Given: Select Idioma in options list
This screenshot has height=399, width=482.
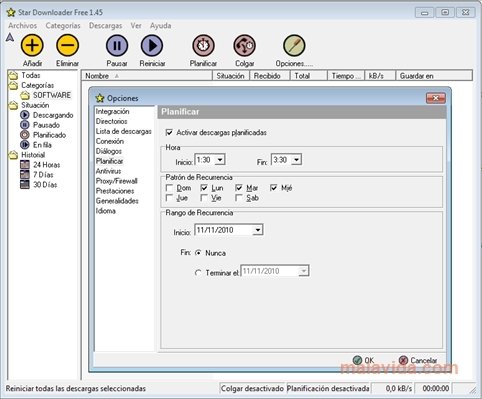Looking at the screenshot, I should pos(106,211).
